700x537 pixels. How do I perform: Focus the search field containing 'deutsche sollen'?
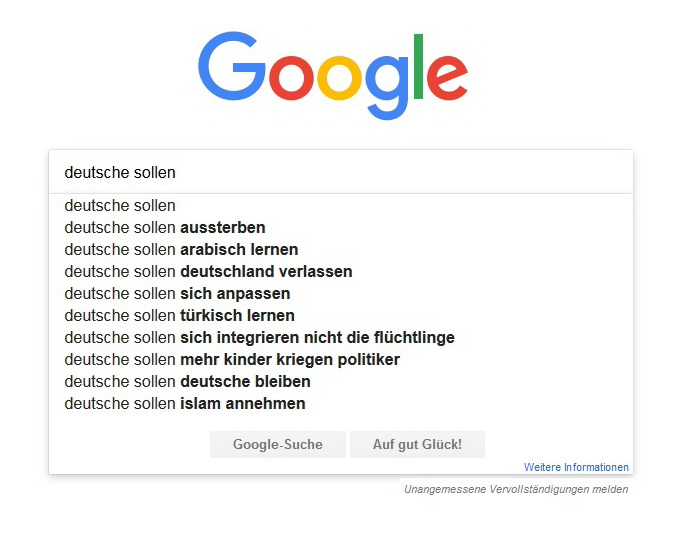340,172
